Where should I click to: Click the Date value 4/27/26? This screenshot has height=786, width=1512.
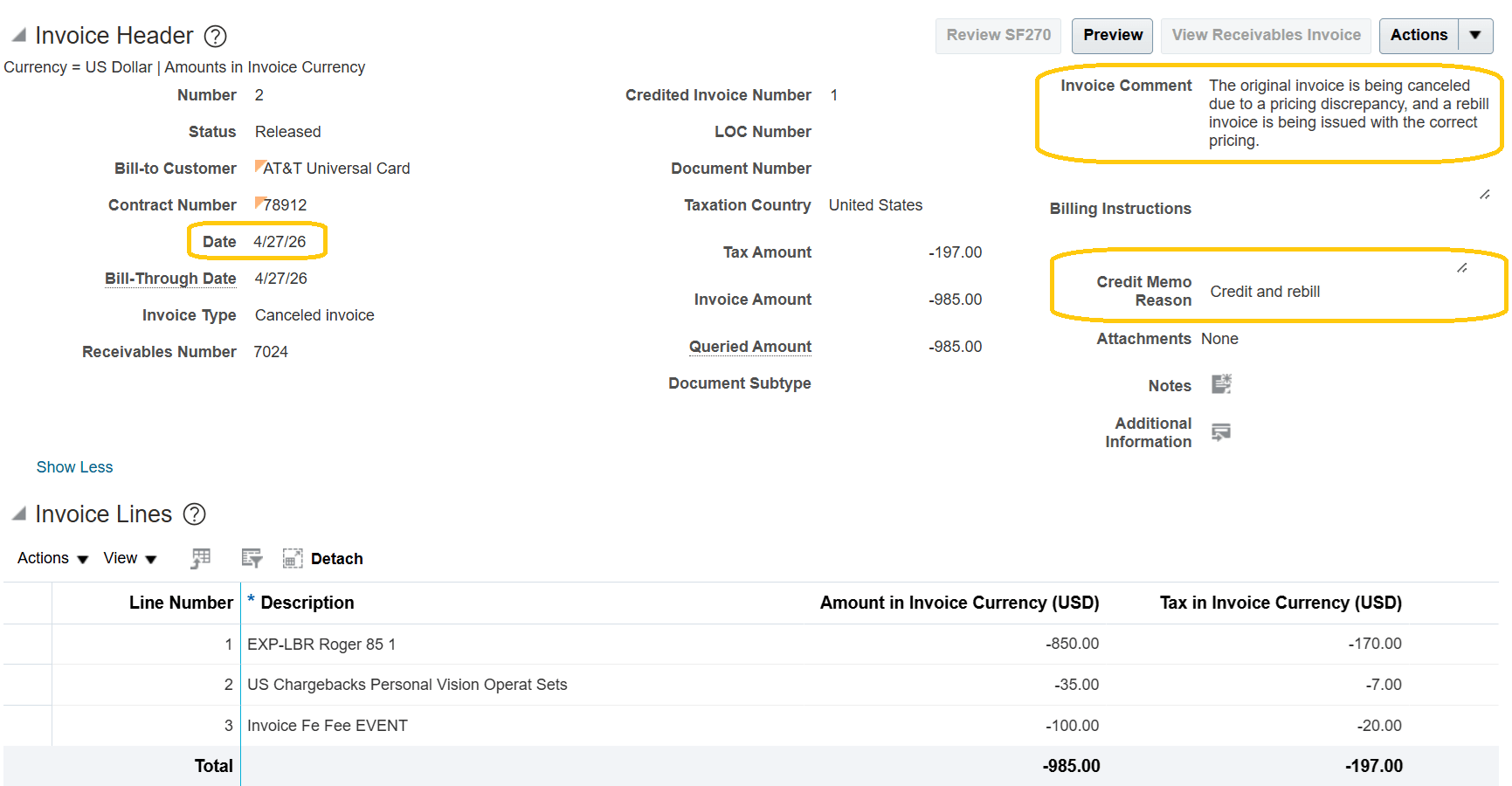[x=280, y=242]
